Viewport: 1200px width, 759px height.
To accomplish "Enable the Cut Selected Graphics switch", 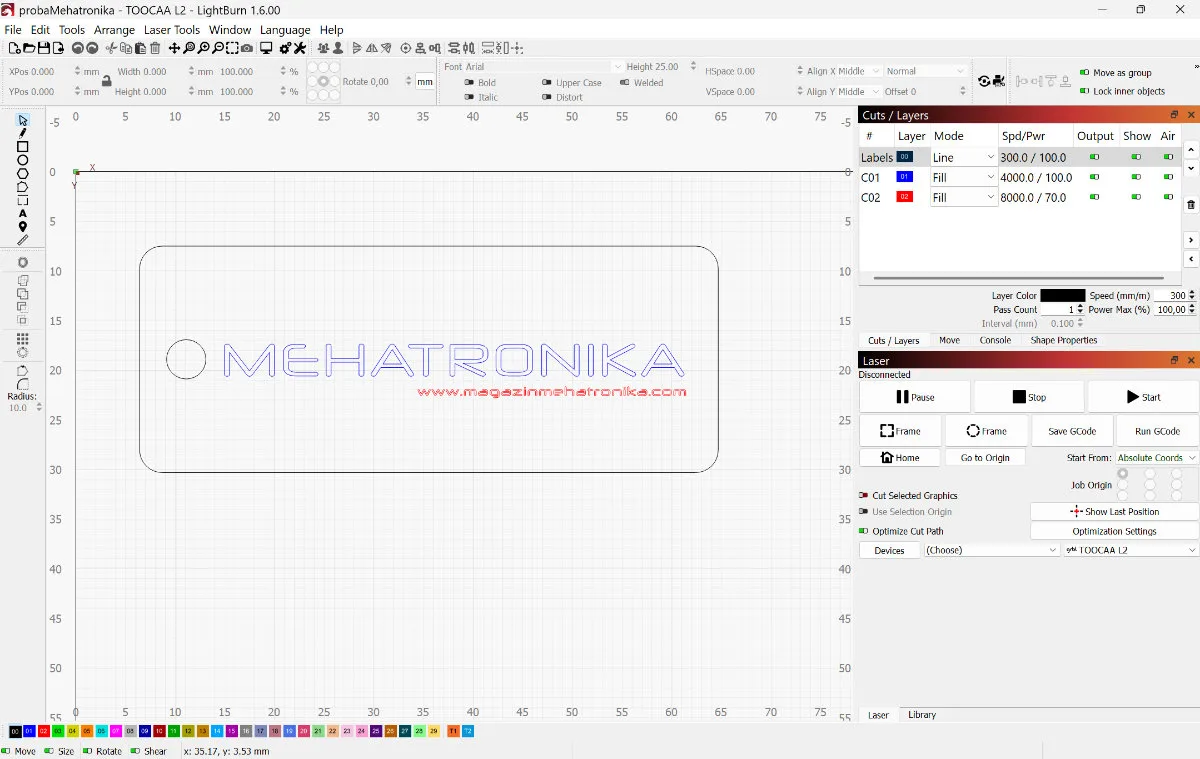I will (x=864, y=495).
